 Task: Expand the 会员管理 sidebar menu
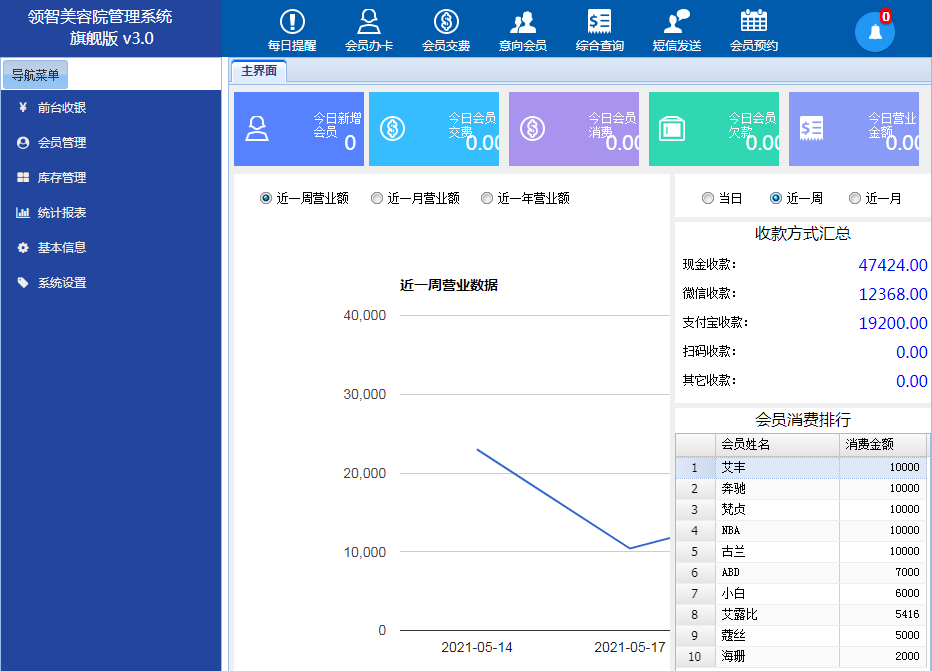pyautogui.click(x=62, y=143)
